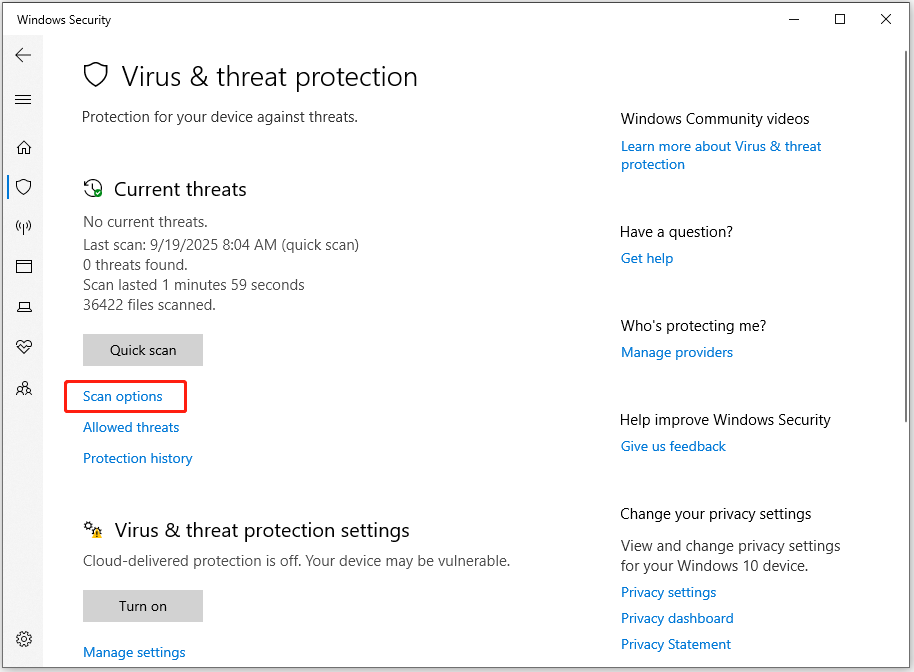
Task: Turn on cloud-delivered protection
Action: 142,606
